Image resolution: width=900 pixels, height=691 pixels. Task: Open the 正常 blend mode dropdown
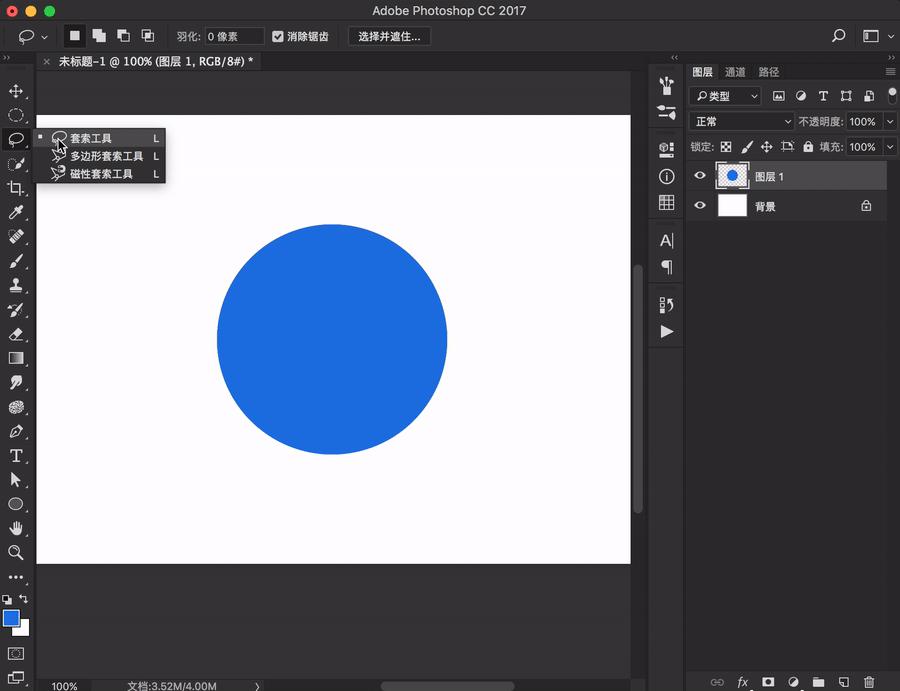[742, 121]
